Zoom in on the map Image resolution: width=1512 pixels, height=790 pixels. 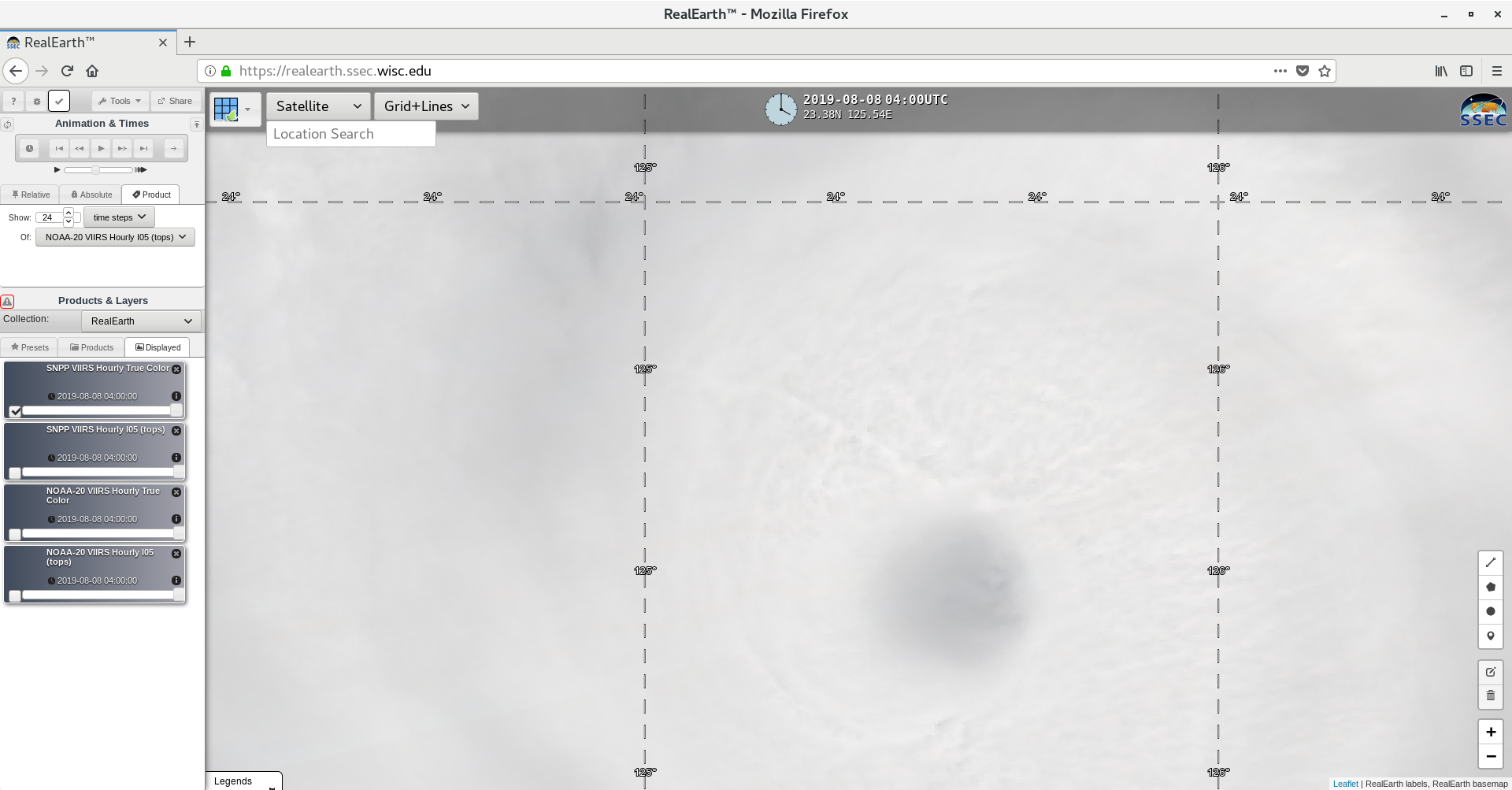(1490, 732)
